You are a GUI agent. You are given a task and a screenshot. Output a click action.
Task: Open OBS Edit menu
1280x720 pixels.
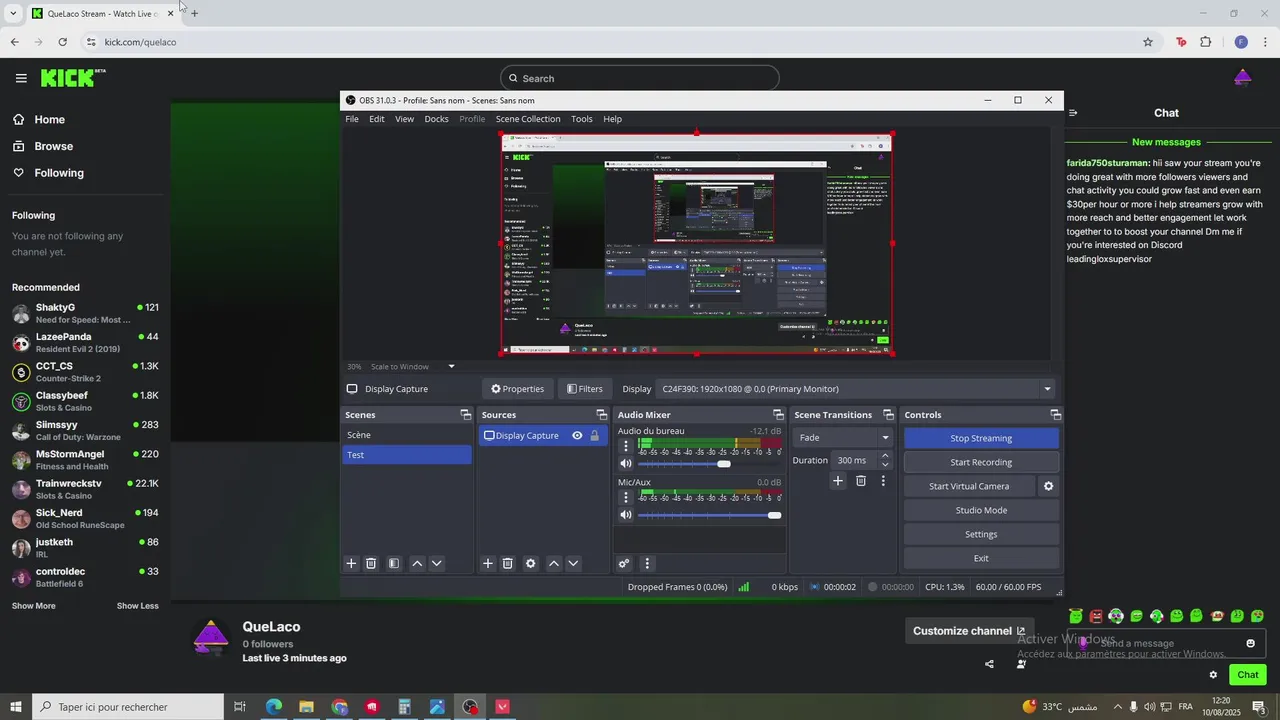pos(377,119)
